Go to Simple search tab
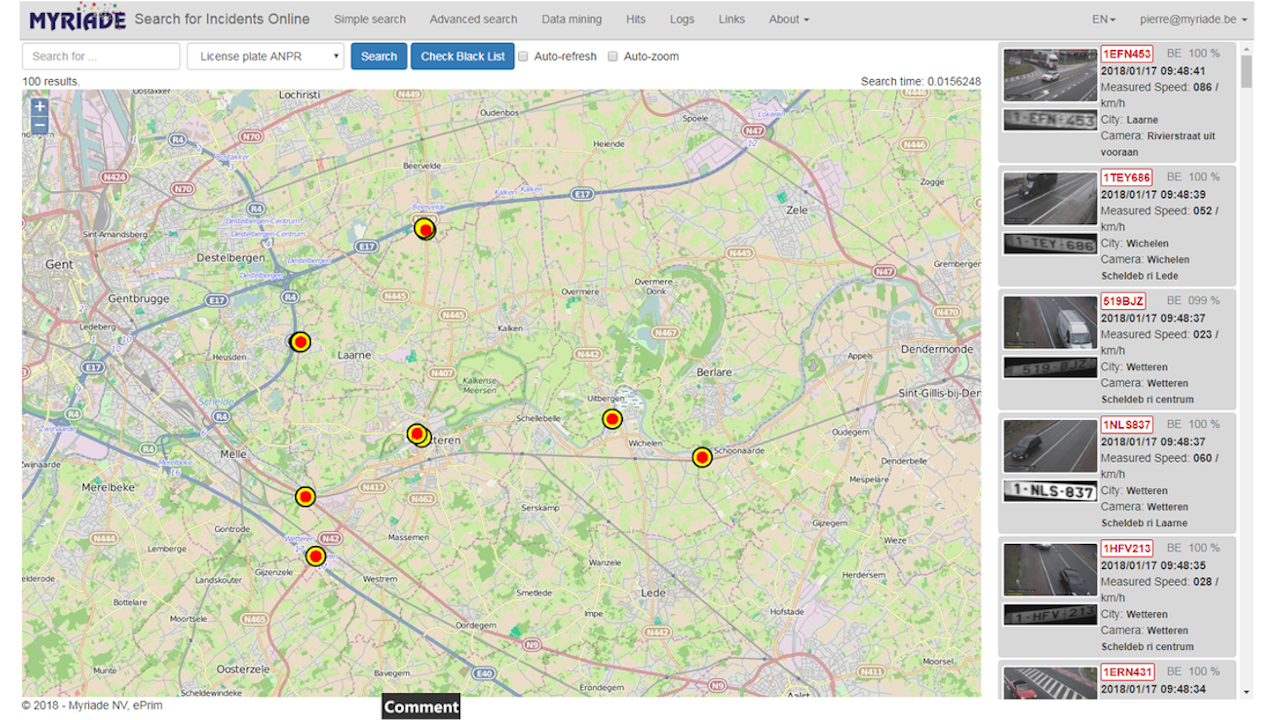Viewport: 1280px width, 720px height. pos(370,19)
